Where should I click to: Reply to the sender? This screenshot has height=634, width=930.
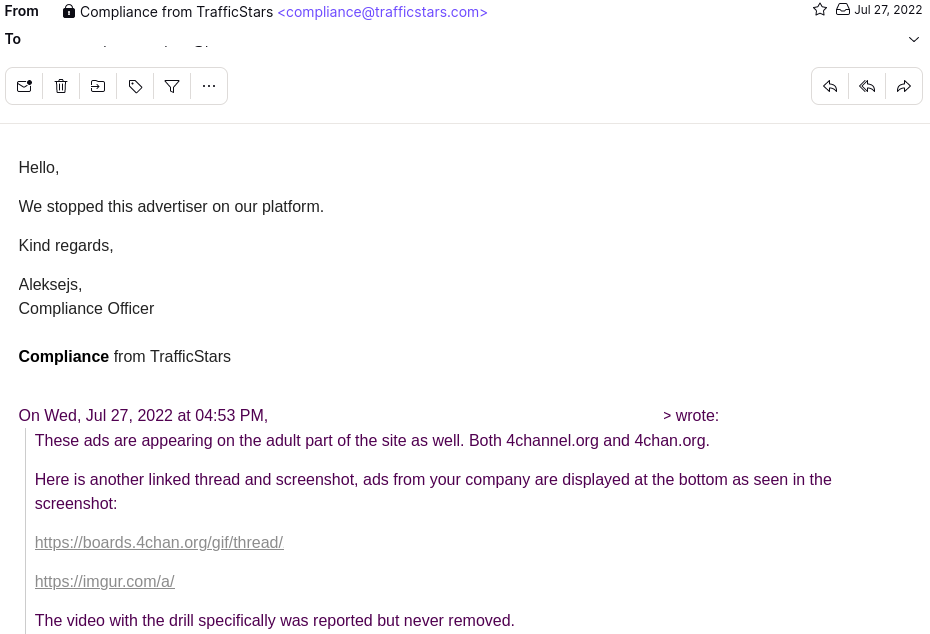point(830,86)
